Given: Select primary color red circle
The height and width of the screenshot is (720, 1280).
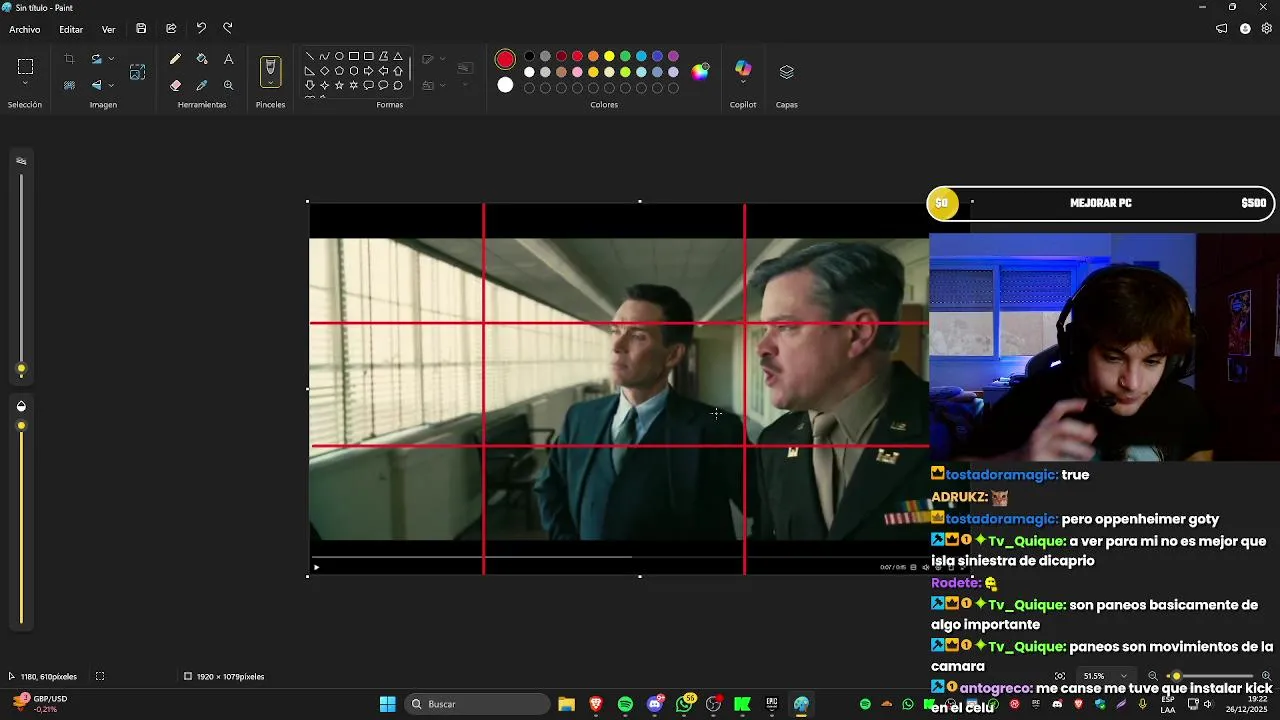Looking at the screenshot, I should 505,60.
